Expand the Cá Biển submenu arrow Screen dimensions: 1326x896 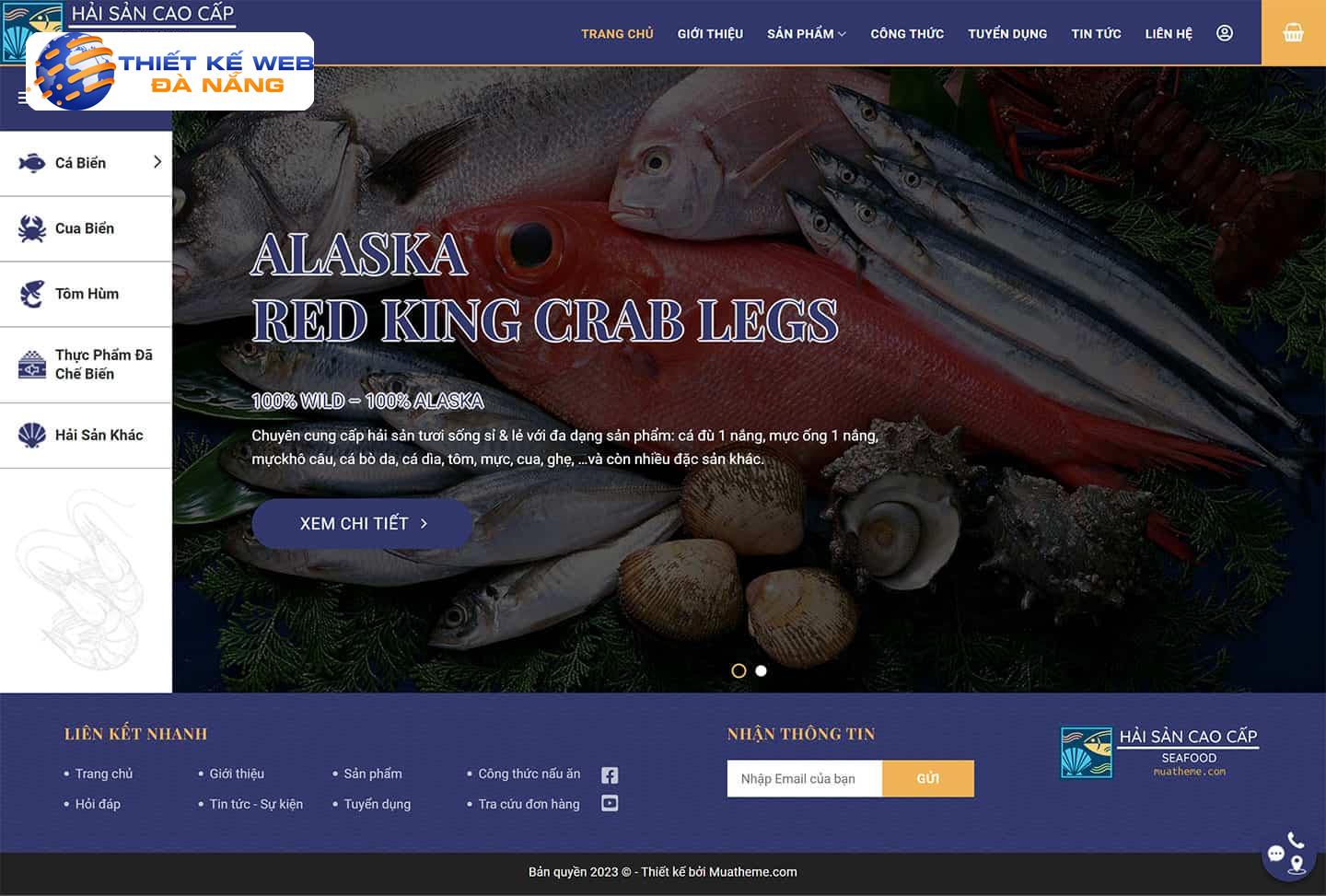(157, 162)
